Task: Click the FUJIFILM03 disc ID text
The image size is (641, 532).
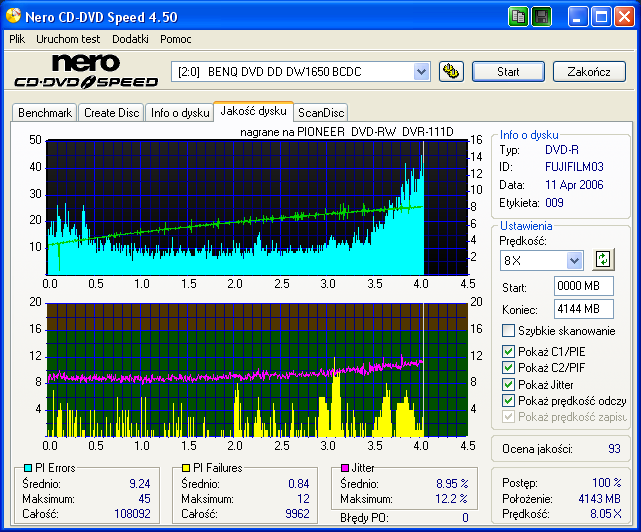Action: point(574,167)
